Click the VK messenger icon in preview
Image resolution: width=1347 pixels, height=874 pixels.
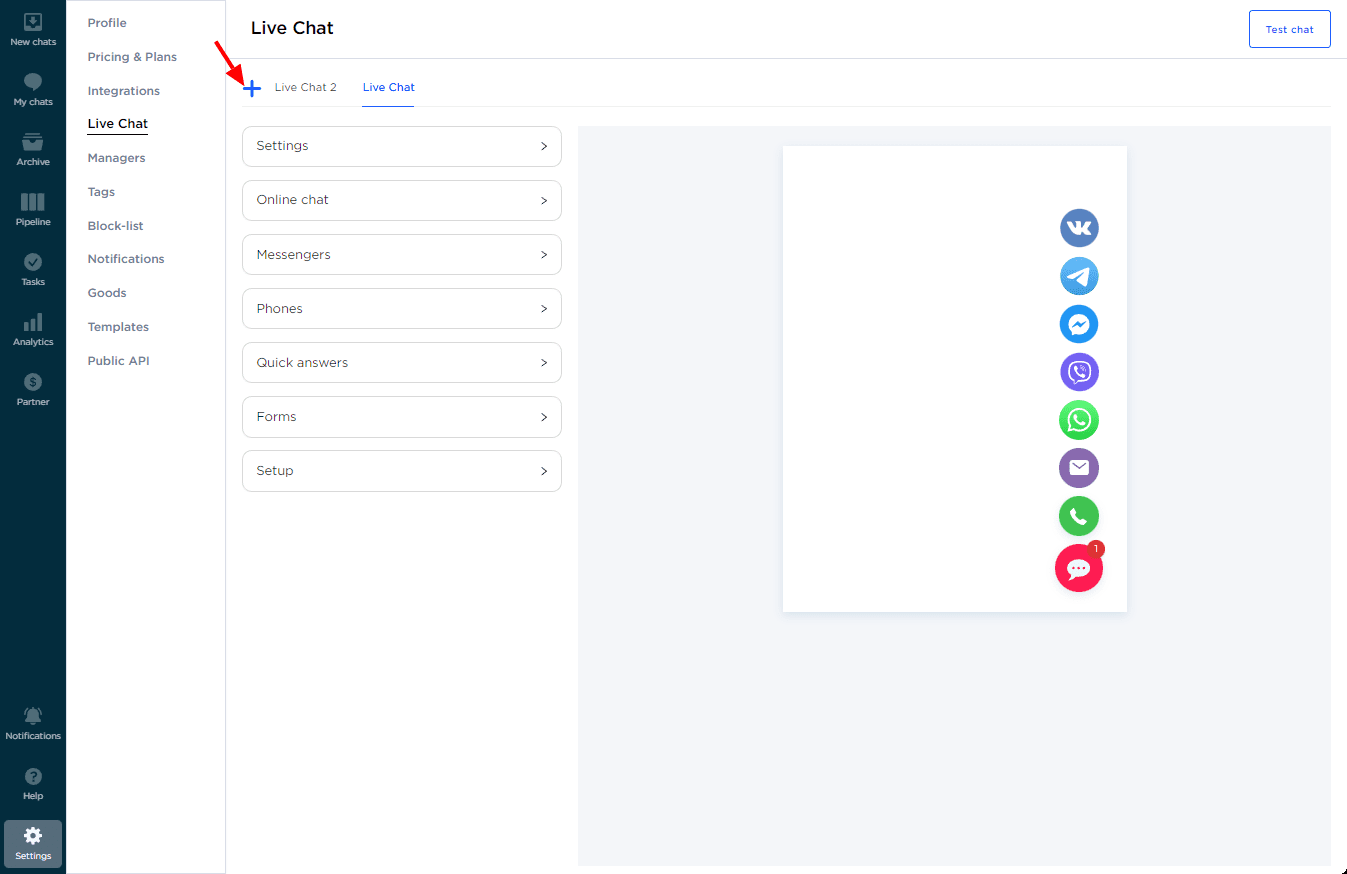1079,228
